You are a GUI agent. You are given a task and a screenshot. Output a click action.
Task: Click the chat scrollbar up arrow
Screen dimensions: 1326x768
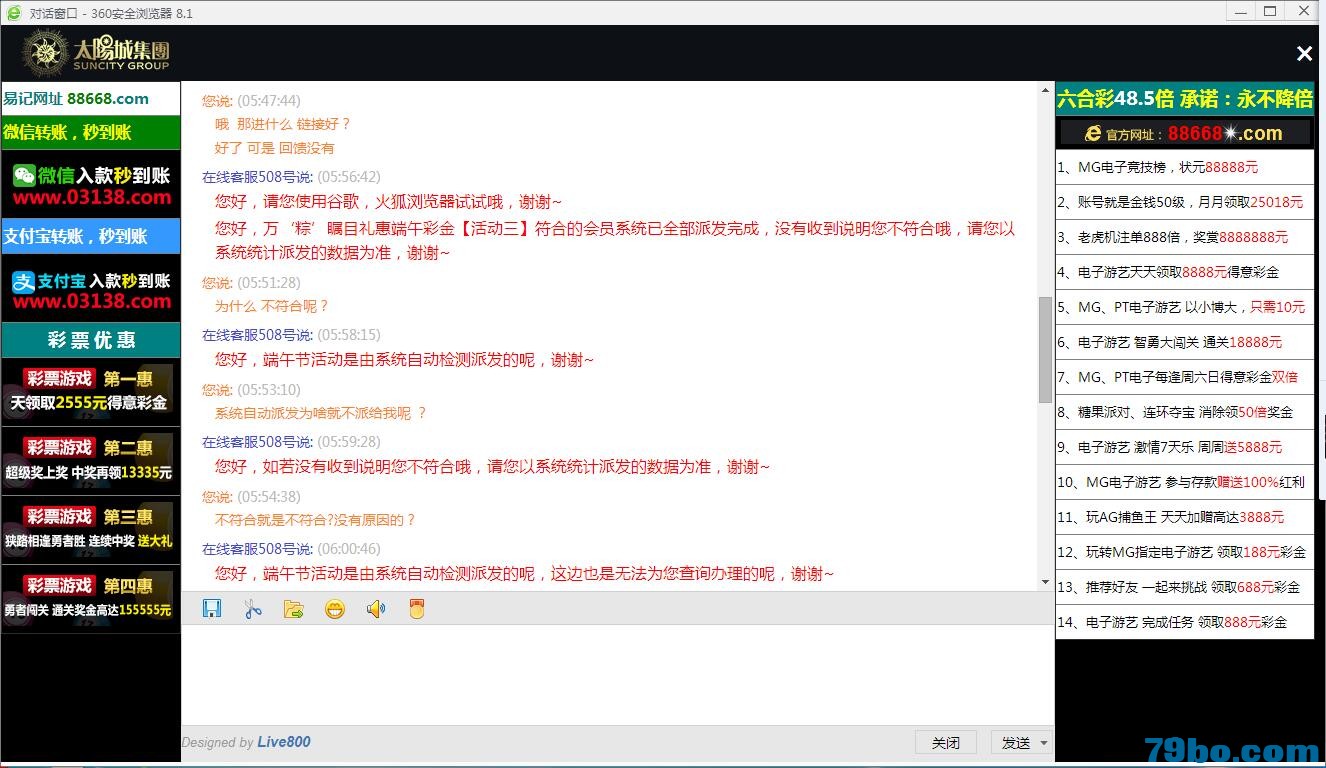(x=1046, y=90)
